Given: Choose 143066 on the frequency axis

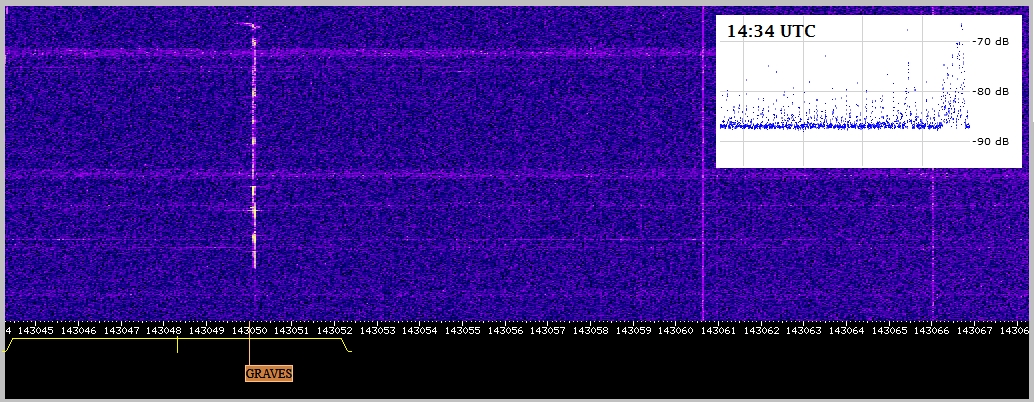Looking at the screenshot, I should pyautogui.click(x=933, y=330).
